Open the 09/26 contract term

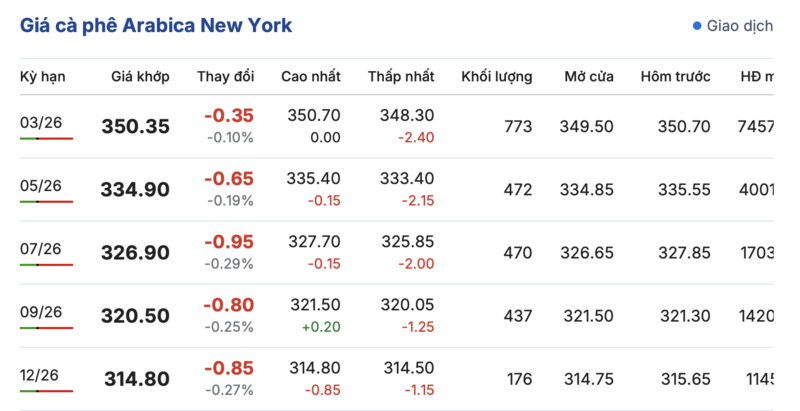(41, 311)
